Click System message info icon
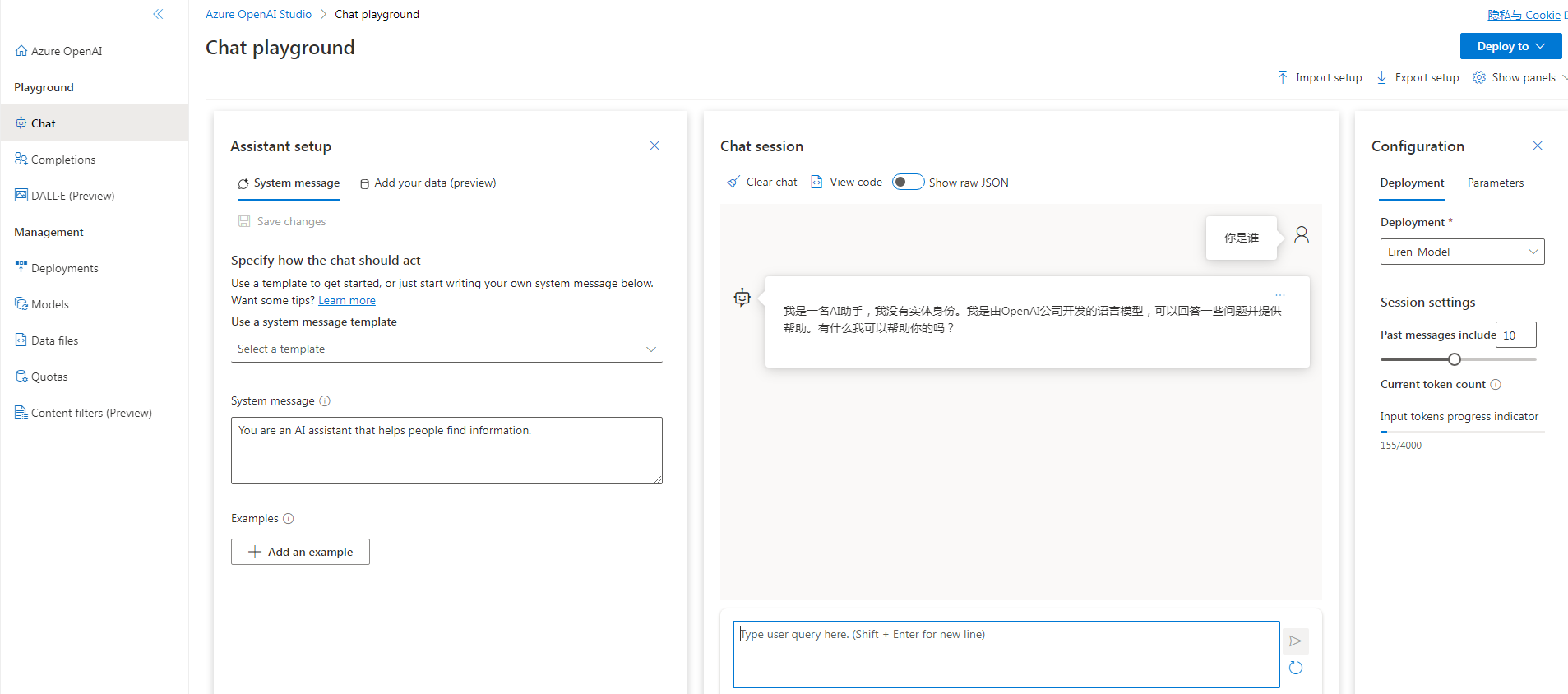 (x=325, y=401)
